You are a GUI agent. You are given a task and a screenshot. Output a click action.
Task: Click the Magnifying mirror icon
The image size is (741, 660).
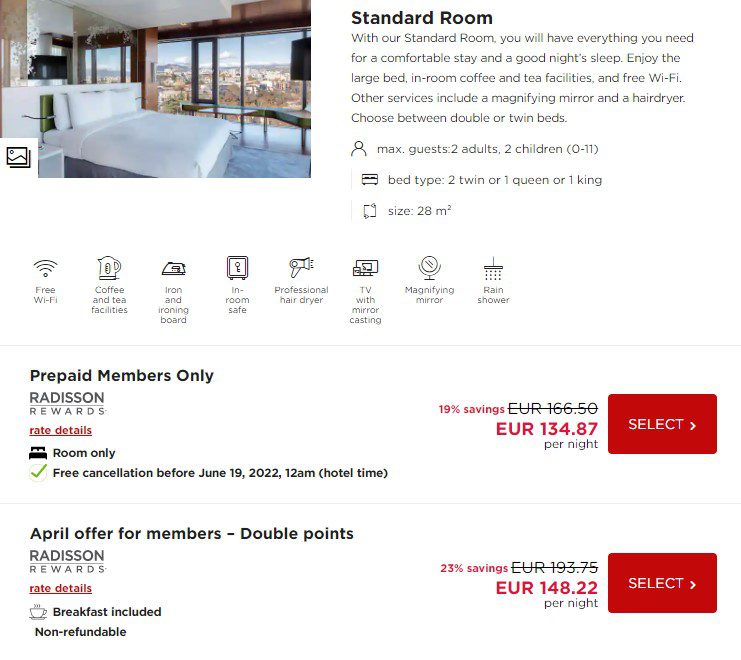coord(430,268)
